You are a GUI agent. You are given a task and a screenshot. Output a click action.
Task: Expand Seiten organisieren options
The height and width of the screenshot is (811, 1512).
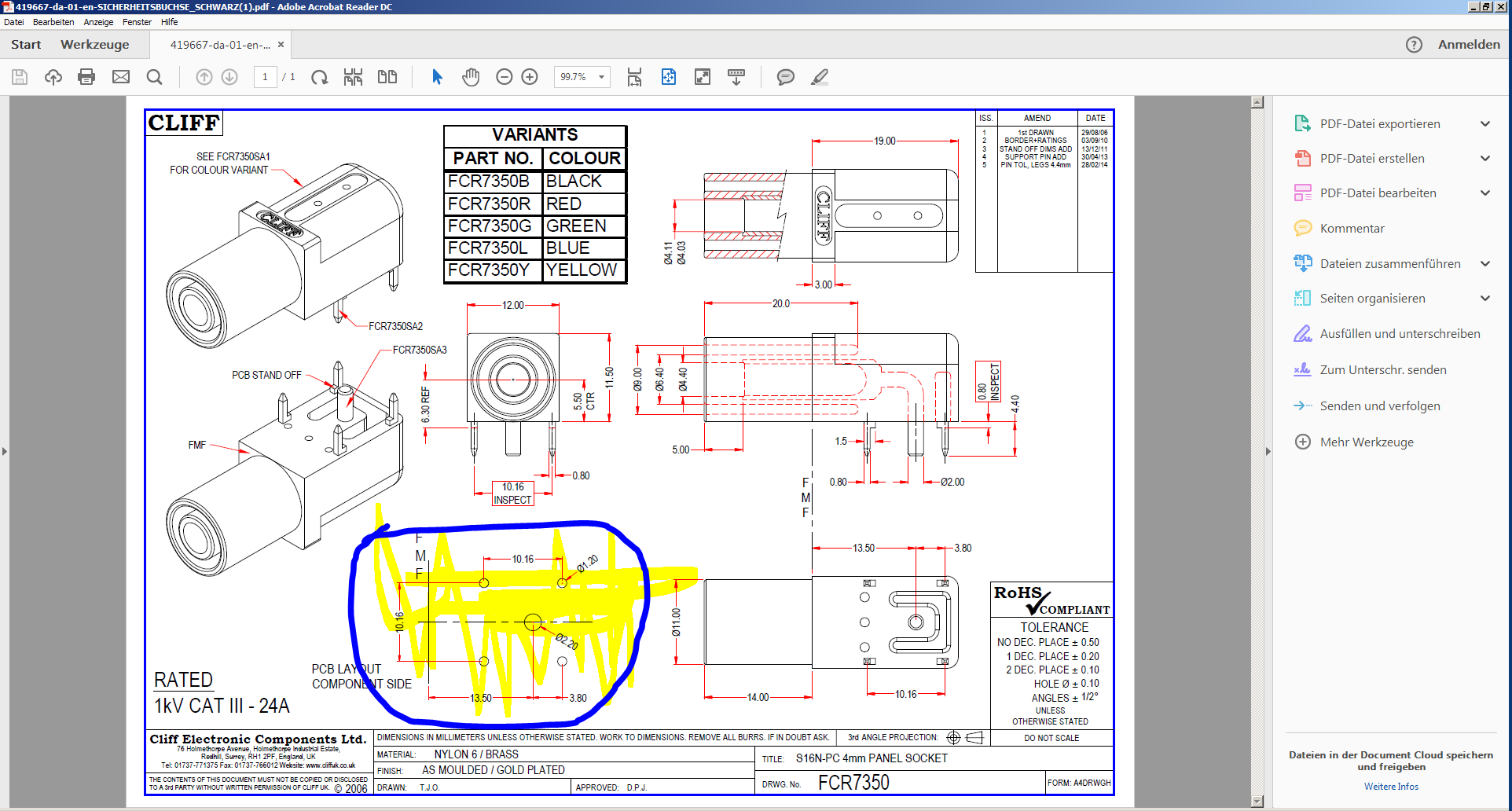coord(1485,299)
